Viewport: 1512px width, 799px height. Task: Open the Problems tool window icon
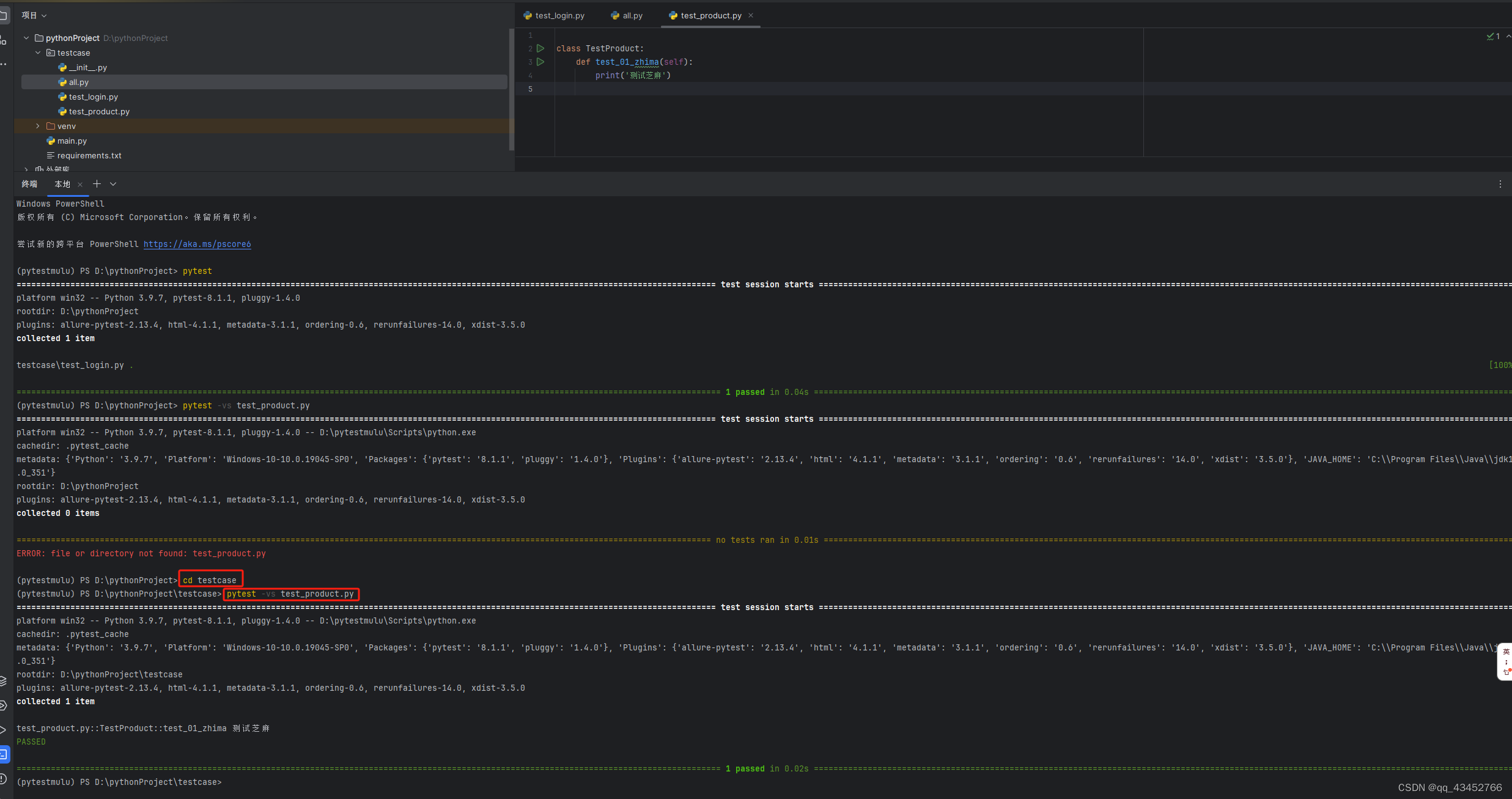click(x=4, y=778)
